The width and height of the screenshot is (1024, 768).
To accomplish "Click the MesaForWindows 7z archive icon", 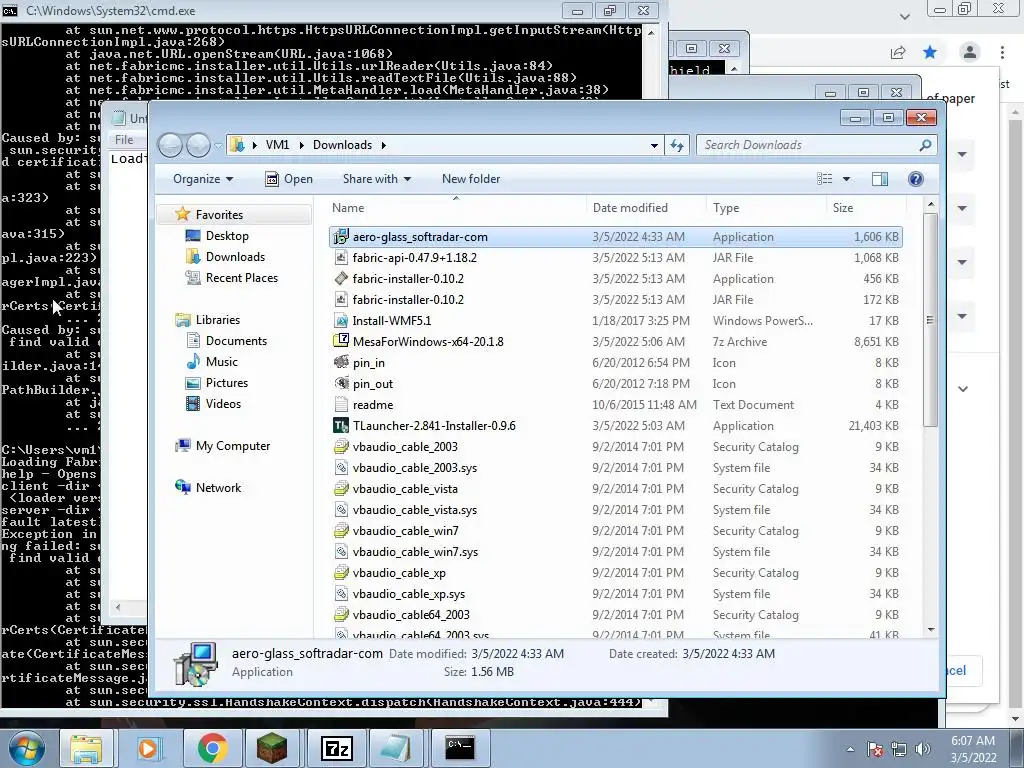I will coord(340,342).
